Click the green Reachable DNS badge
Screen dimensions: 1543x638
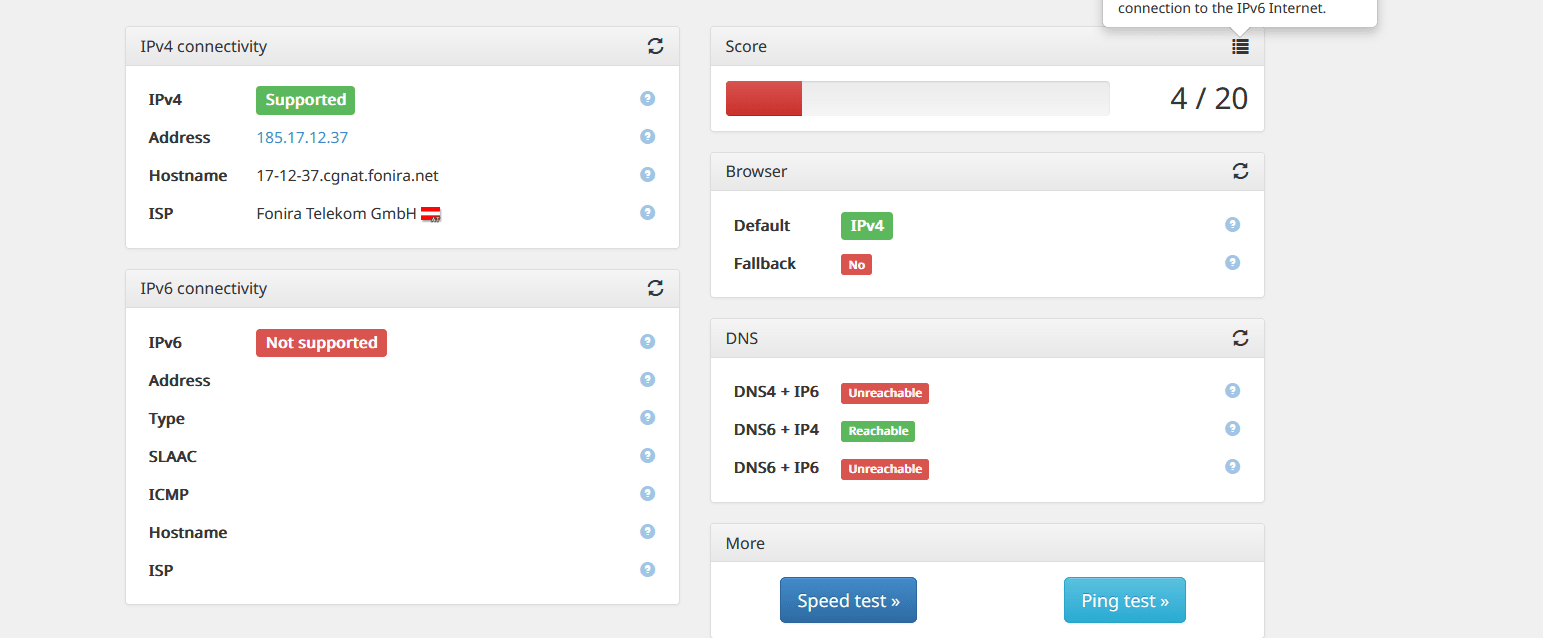pyautogui.click(x=877, y=431)
